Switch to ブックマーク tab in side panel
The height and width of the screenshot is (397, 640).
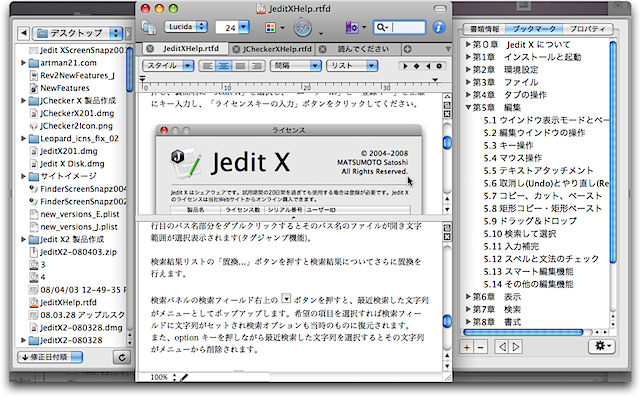click(x=534, y=29)
